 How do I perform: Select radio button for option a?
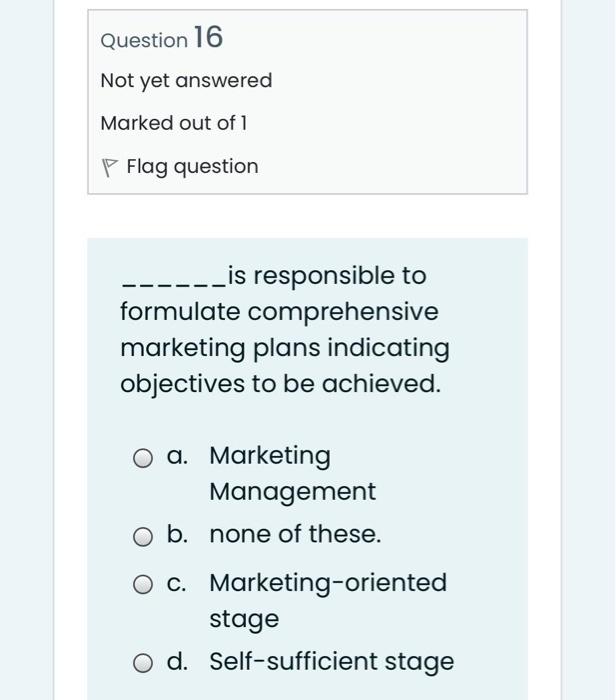pos(144,458)
